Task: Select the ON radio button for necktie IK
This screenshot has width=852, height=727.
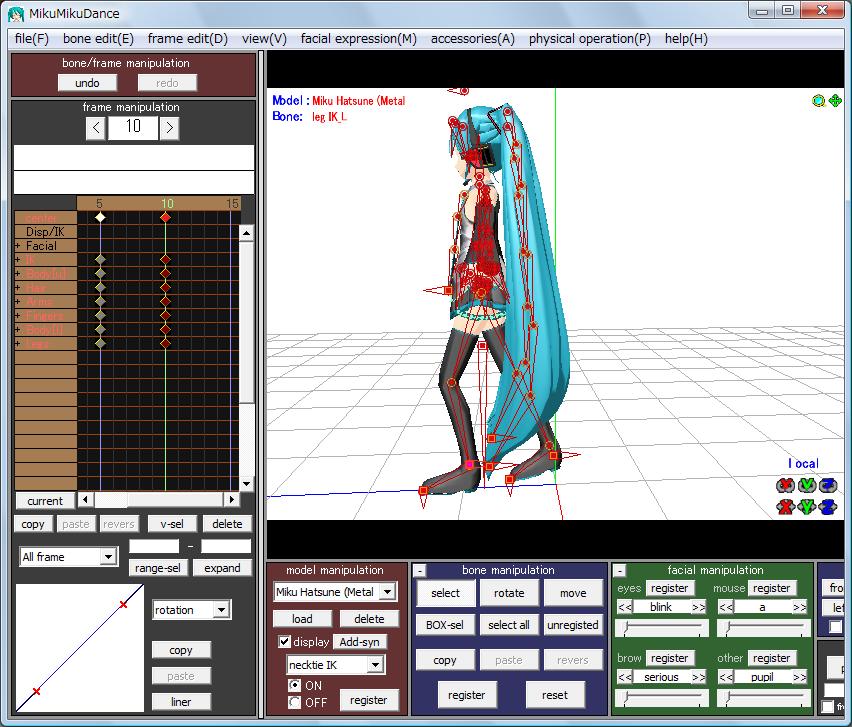Action: click(x=294, y=685)
